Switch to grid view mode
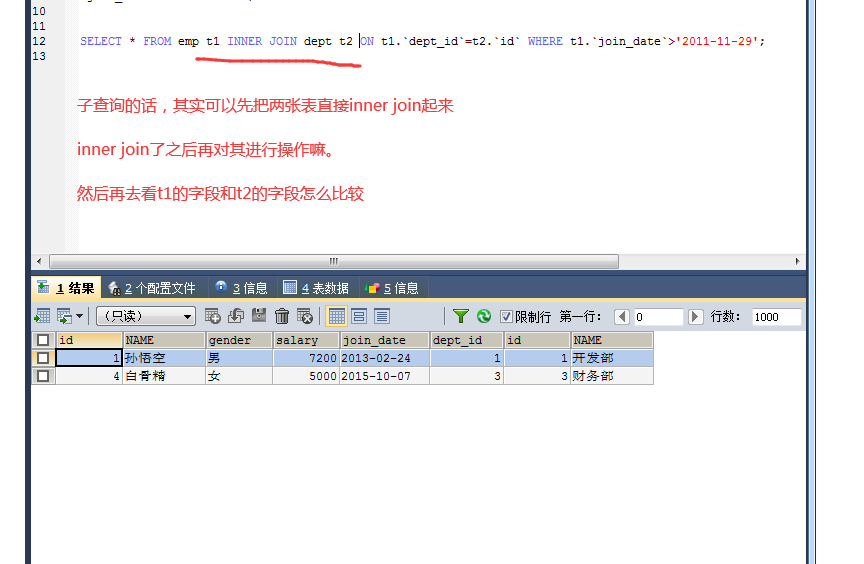The width and height of the screenshot is (864, 564). pos(336,316)
